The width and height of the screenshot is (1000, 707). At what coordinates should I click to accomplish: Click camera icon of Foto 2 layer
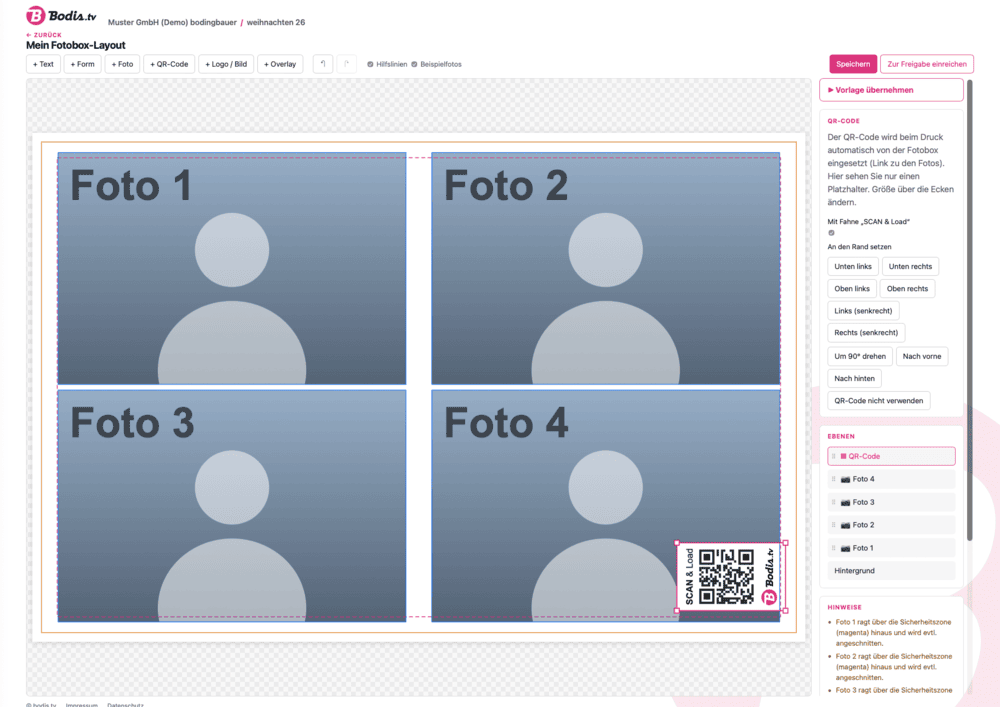point(845,525)
